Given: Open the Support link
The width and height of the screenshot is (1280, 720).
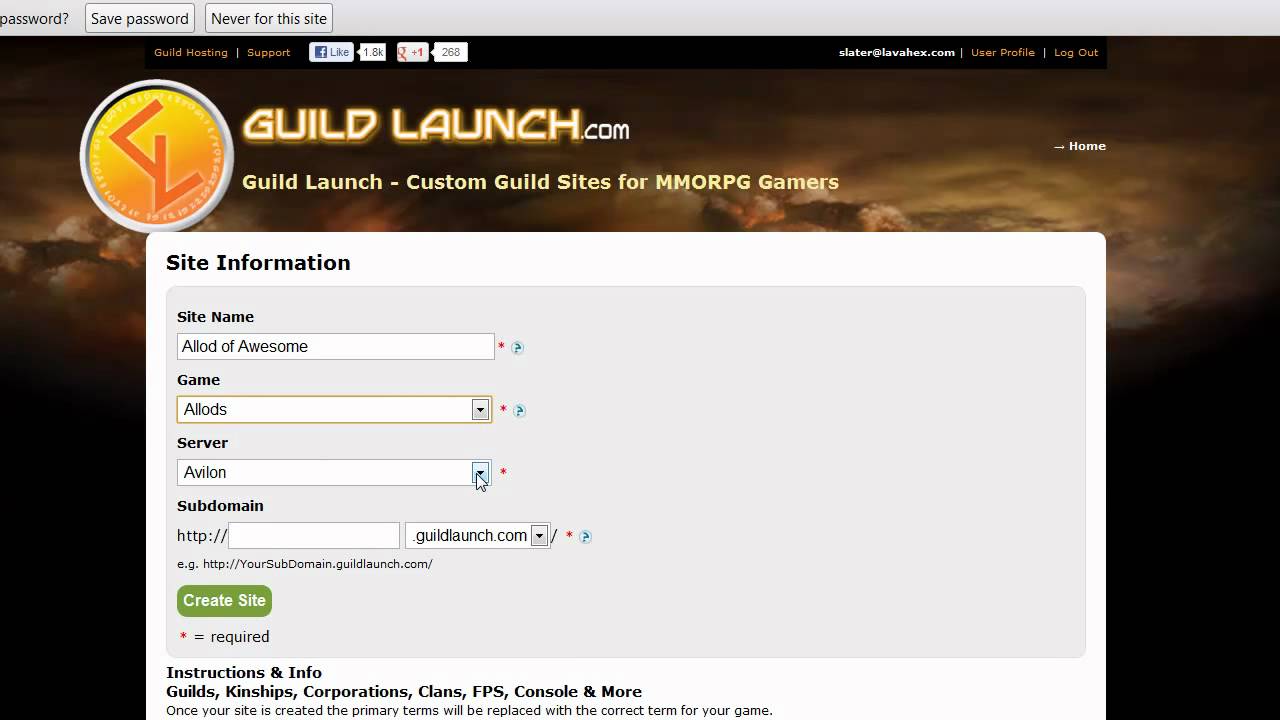Looking at the screenshot, I should pos(269,52).
